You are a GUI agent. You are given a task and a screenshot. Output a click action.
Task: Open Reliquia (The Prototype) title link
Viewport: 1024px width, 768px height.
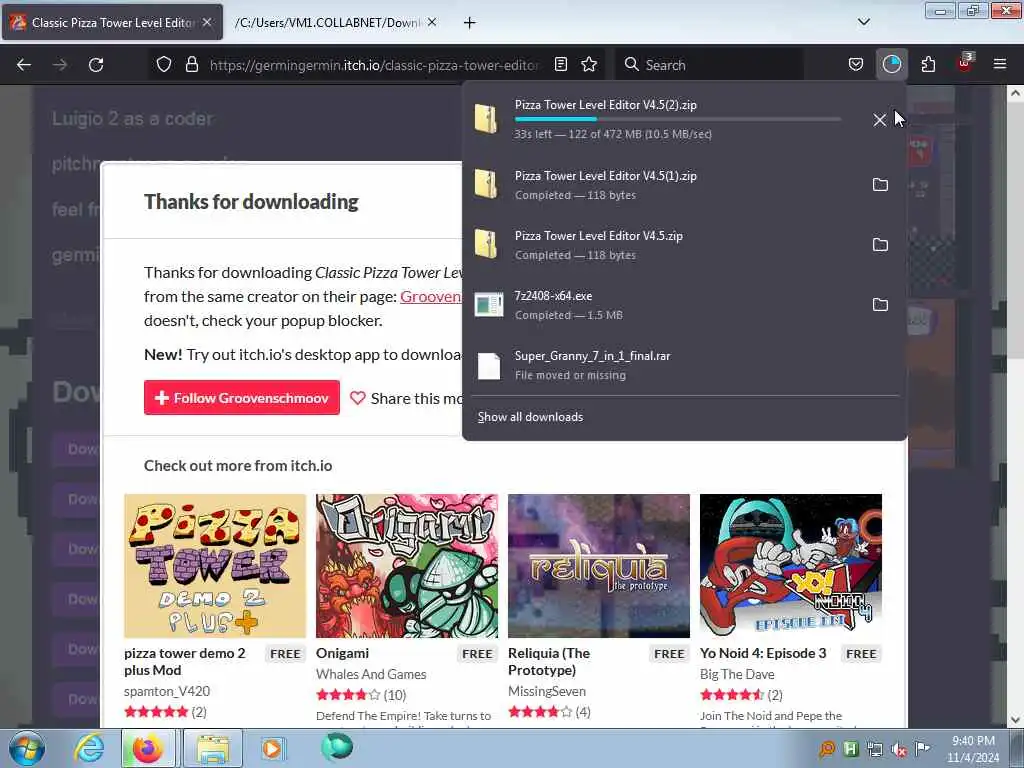coord(549,662)
